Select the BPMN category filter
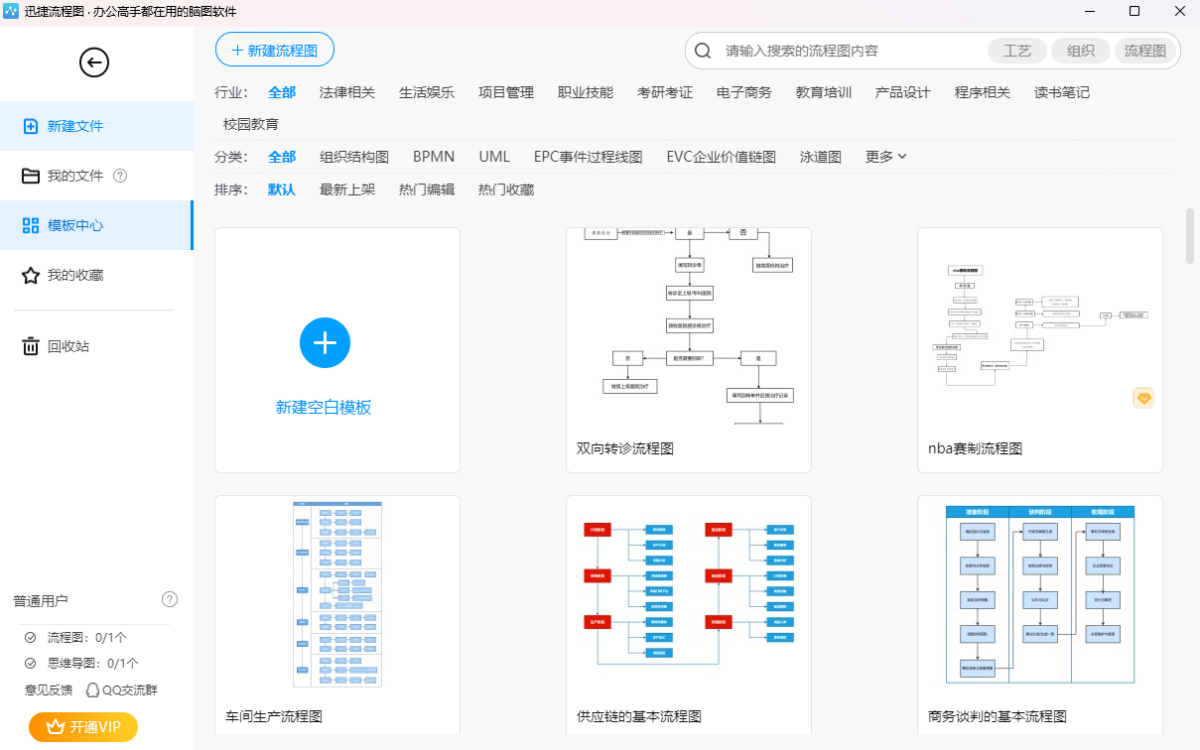This screenshot has width=1200, height=750. pos(434,156)
